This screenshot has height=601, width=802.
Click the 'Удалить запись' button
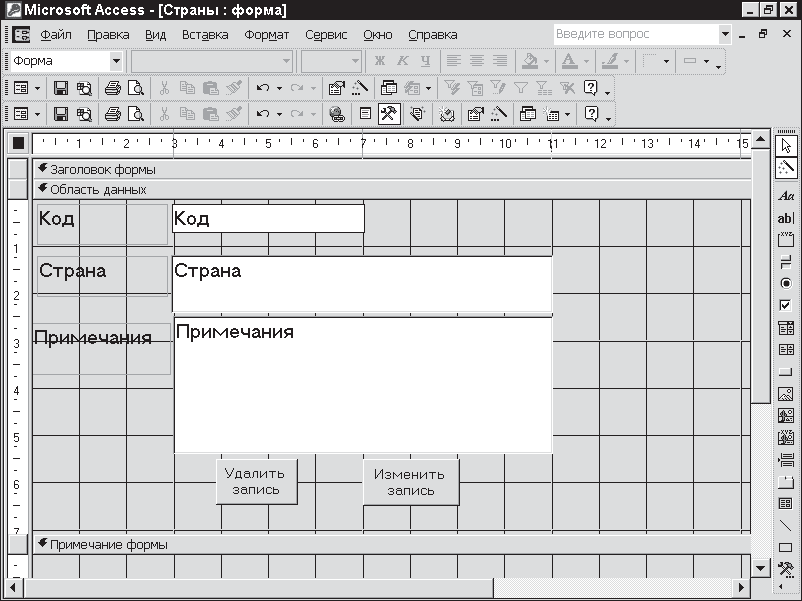pos(255,482)
